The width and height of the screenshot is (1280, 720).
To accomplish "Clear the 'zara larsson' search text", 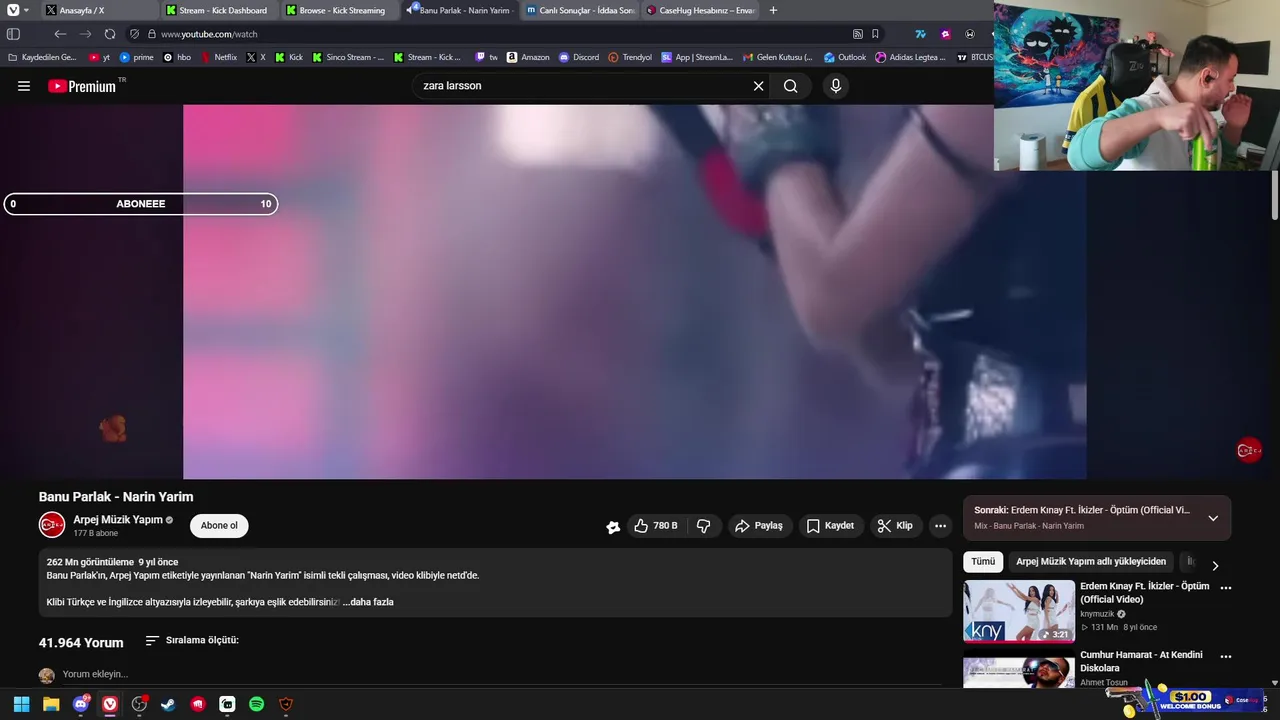I will [758, 86].
